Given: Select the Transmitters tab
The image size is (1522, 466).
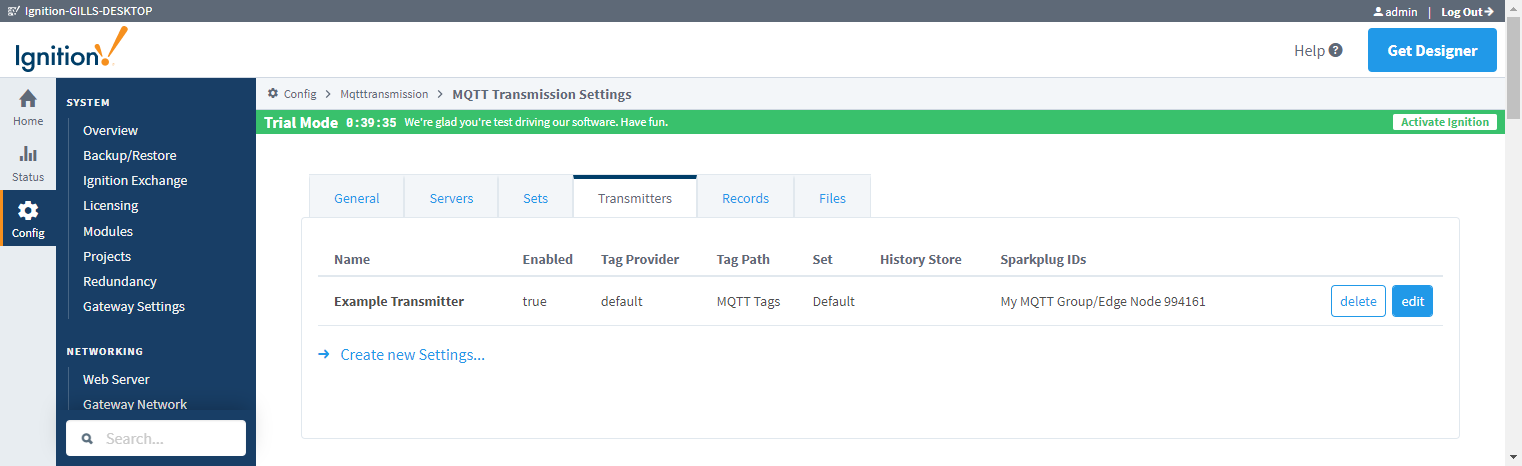Looking at the screenshot, I should (x=635, y=197).
